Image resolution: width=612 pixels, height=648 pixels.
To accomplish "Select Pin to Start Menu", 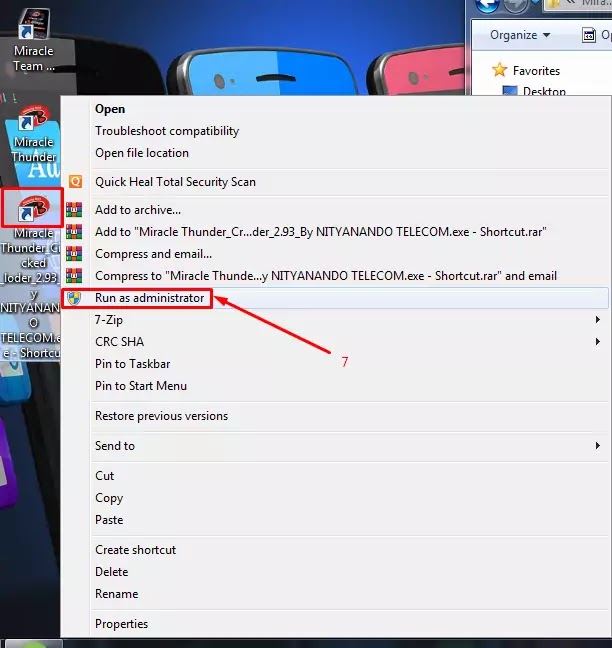I will (141, 386).
